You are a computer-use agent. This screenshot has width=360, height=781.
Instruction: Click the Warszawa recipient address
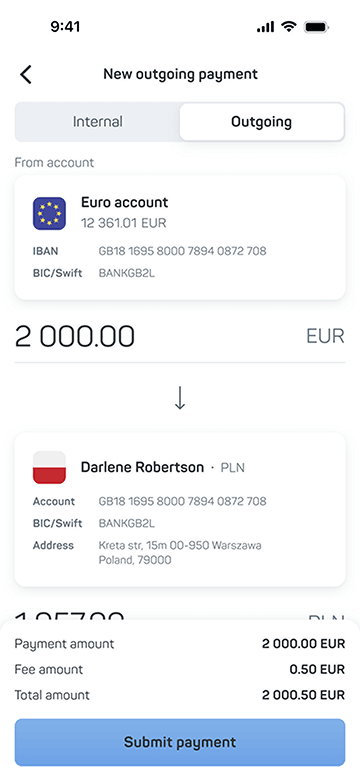tap(180, 553)
